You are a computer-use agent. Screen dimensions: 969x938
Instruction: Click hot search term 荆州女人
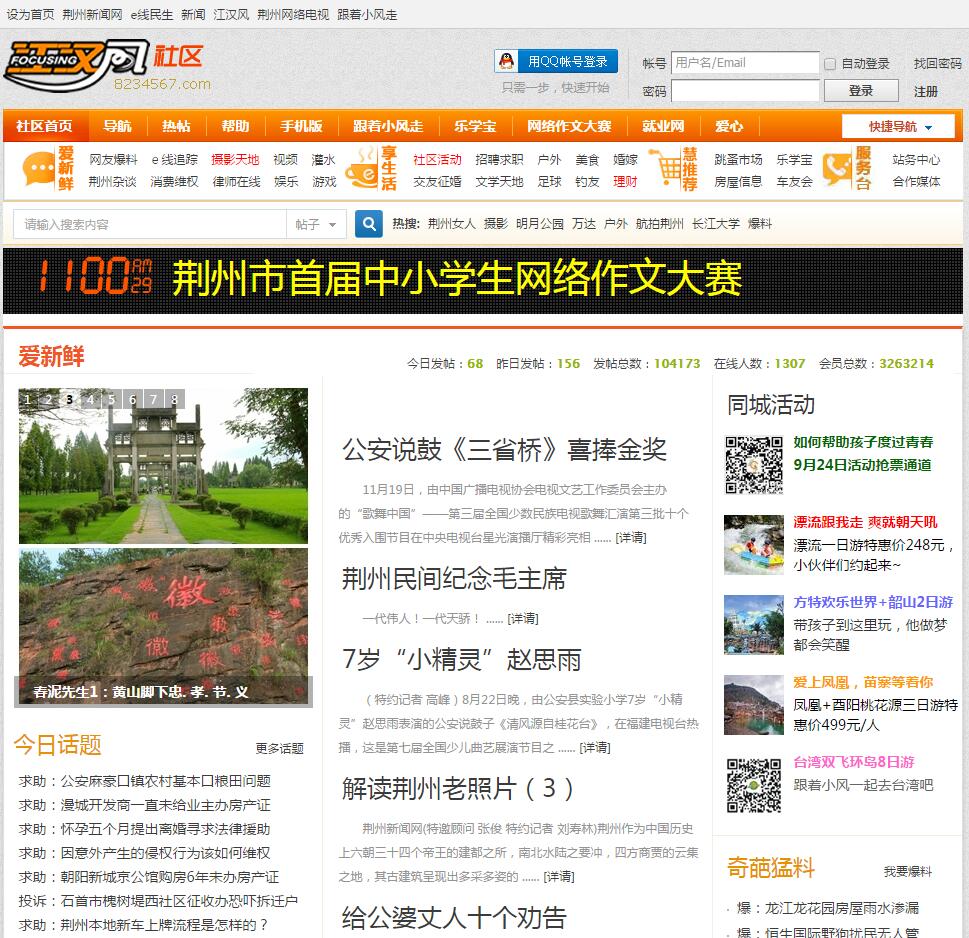point(452,224)
